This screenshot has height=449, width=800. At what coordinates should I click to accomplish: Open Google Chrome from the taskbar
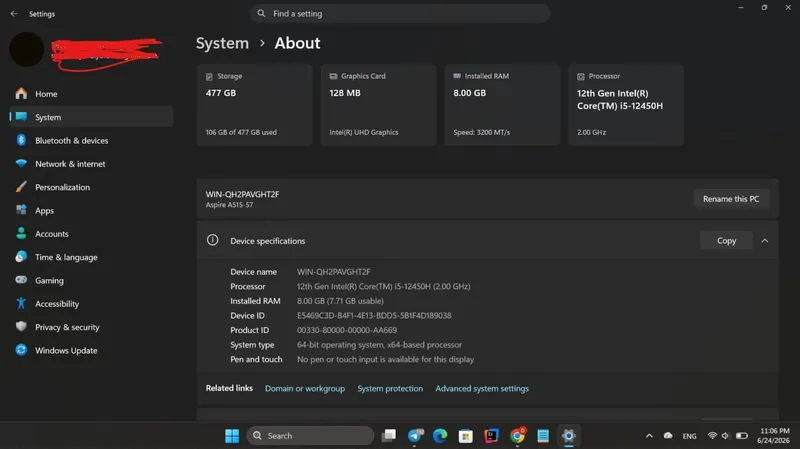pos(517,436)
